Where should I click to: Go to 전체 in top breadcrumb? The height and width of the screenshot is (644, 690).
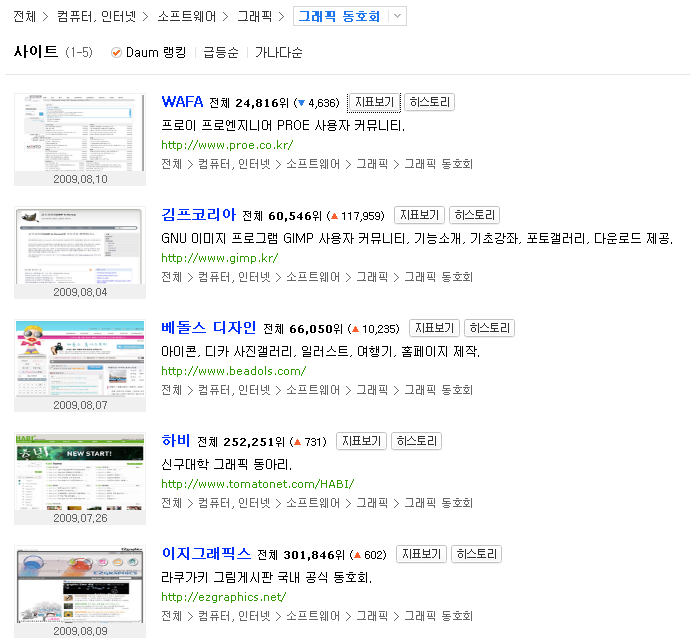(x=24, y=16)
